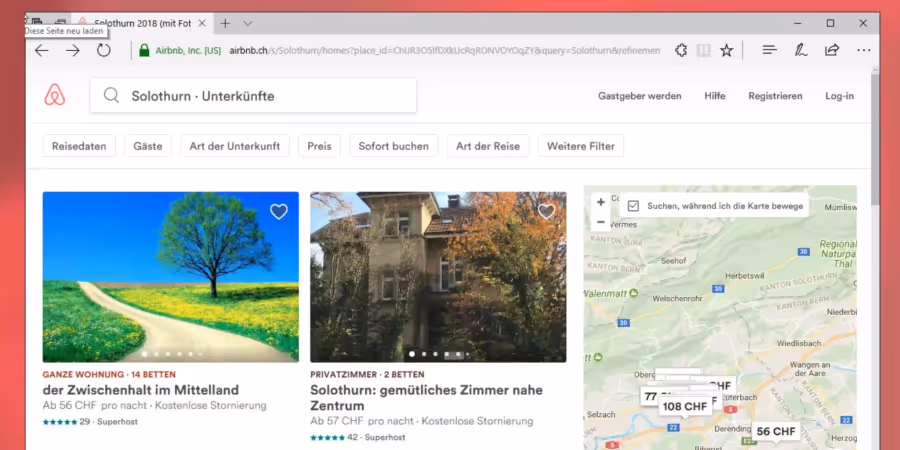Open the extensions puzzle icon in address bar

click(x=681, y=51)
